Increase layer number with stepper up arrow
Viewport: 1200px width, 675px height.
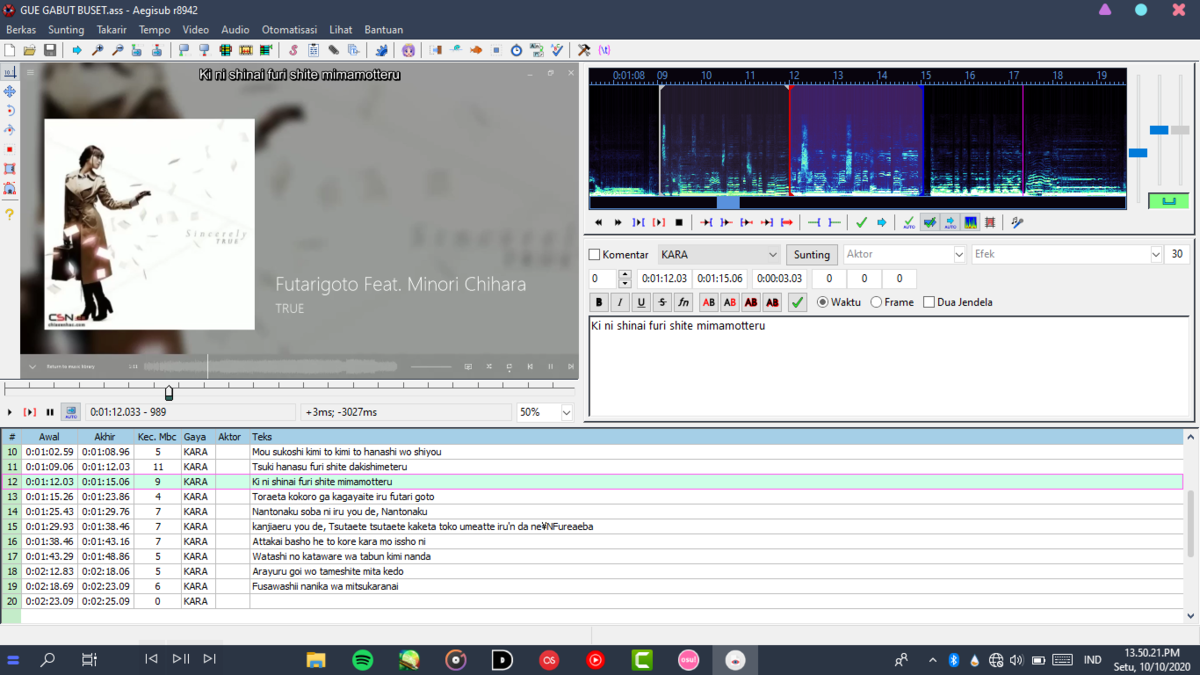click(625, 274)
